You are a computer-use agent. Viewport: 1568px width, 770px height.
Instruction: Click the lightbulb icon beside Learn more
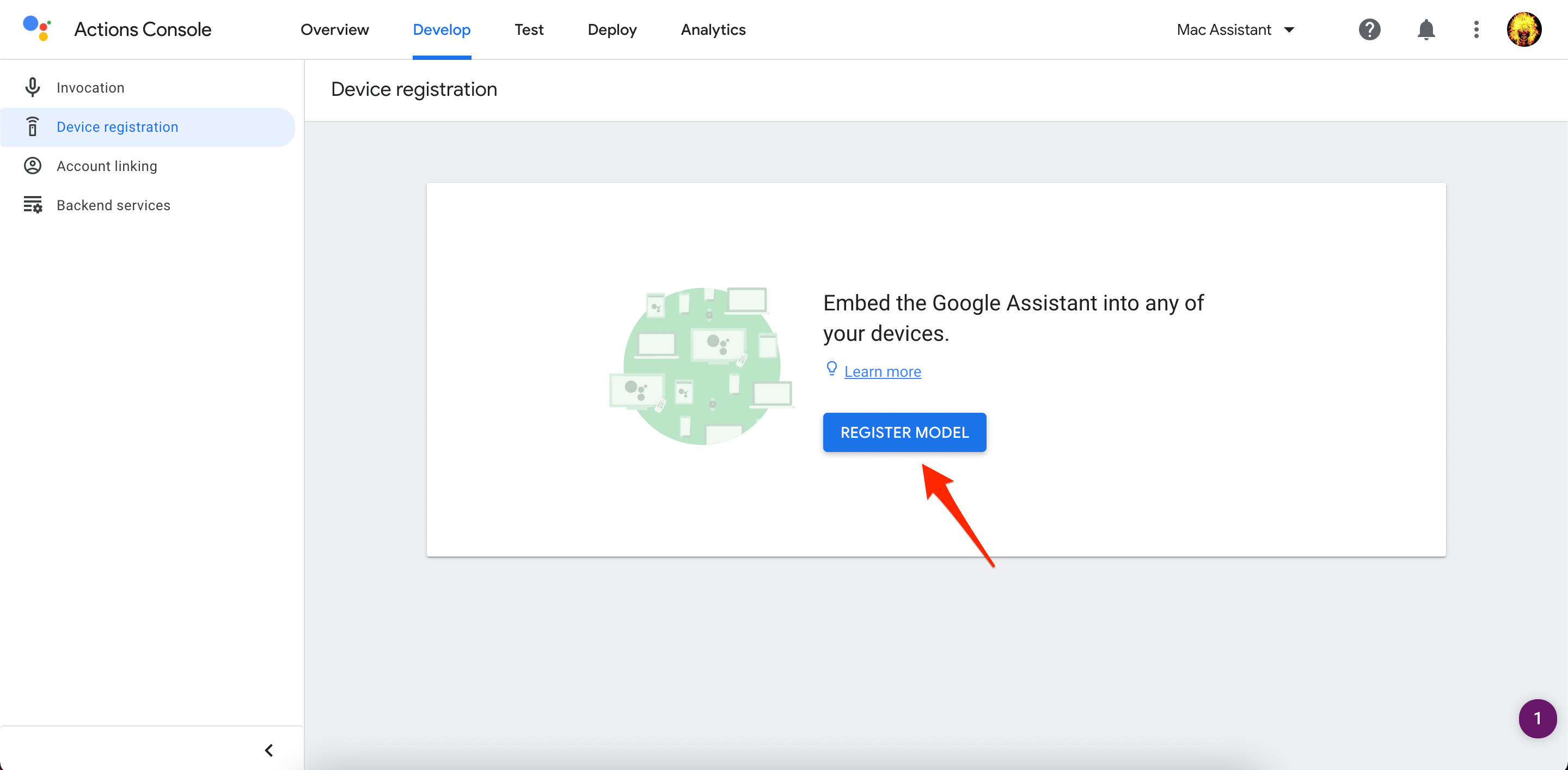click(831, 369)
